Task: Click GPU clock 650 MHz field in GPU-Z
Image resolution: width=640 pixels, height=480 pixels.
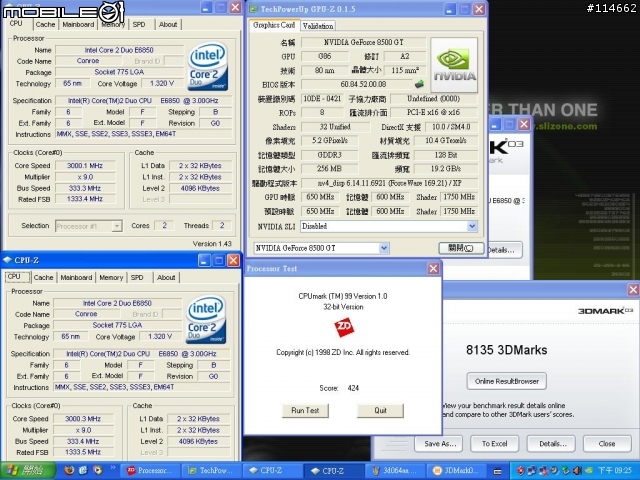Action: pyautogui.click(x=320, y=197)
